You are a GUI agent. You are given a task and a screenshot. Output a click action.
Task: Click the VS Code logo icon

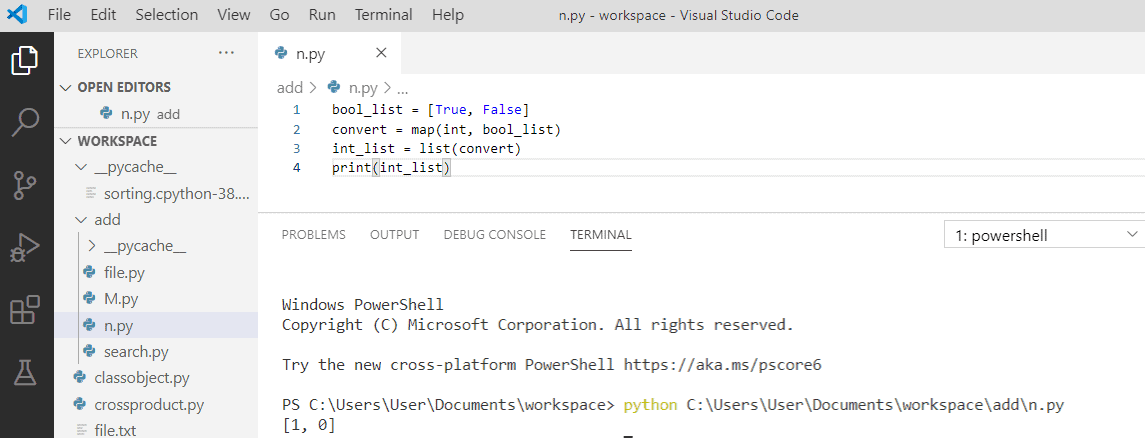coord(18,15)
